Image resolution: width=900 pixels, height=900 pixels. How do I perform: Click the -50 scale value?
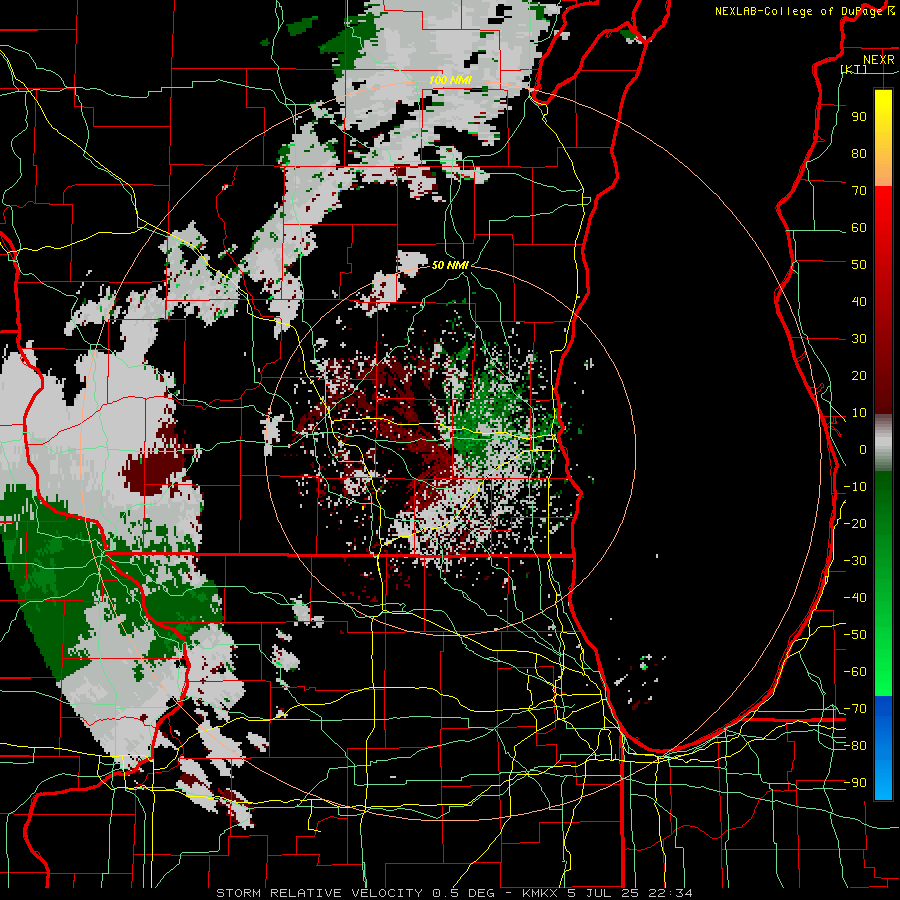coord(855,635)
